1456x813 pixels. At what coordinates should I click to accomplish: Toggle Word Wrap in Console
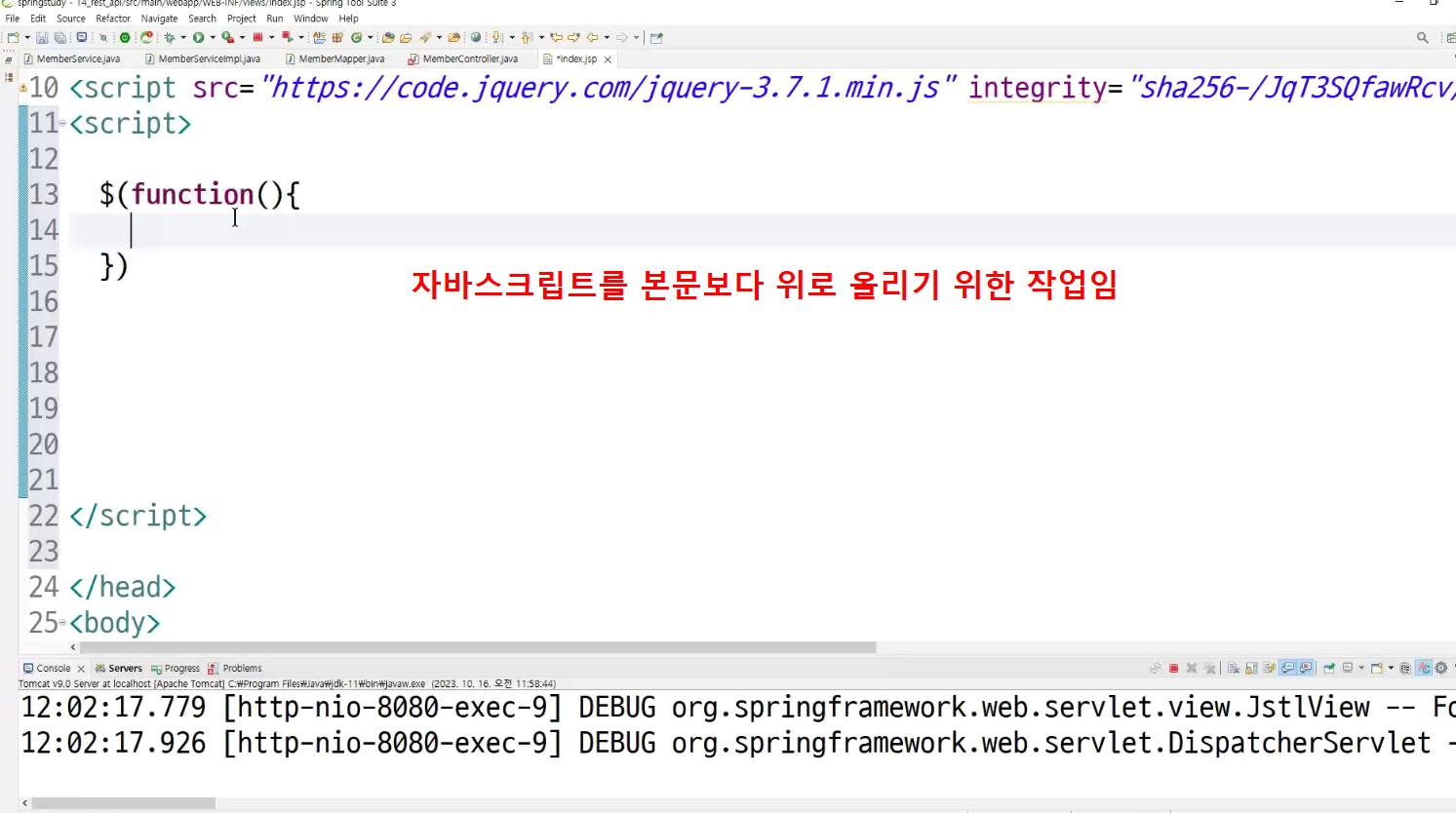coord(1269,668)
